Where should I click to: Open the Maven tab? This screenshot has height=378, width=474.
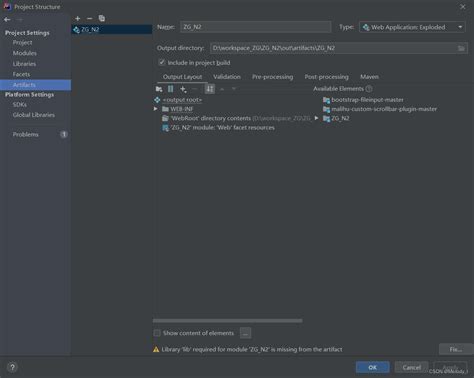coord(369,77)
